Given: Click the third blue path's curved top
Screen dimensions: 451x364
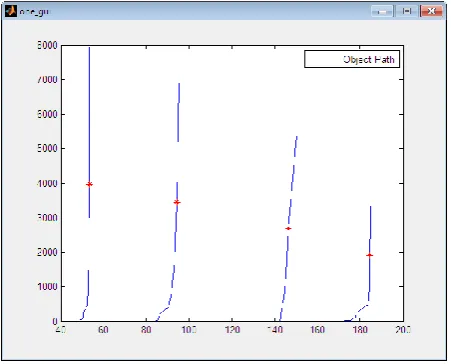Looking at the screenshot, I should coord(295,147).
